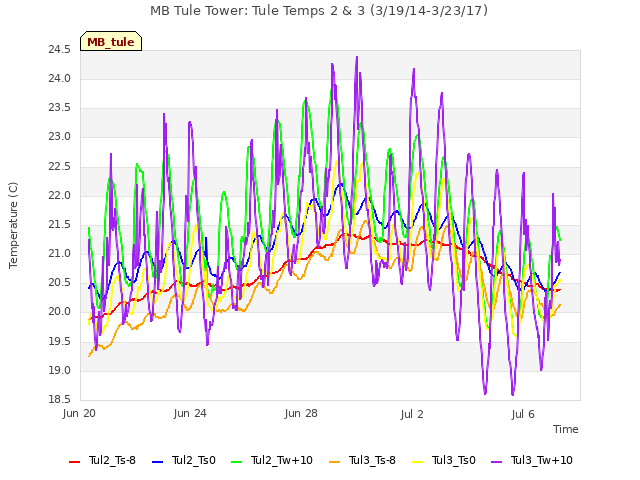Click the 24.5 y-axis tick label
The width and height of the screenshot is (640, 480).
[x=60, y=50]
